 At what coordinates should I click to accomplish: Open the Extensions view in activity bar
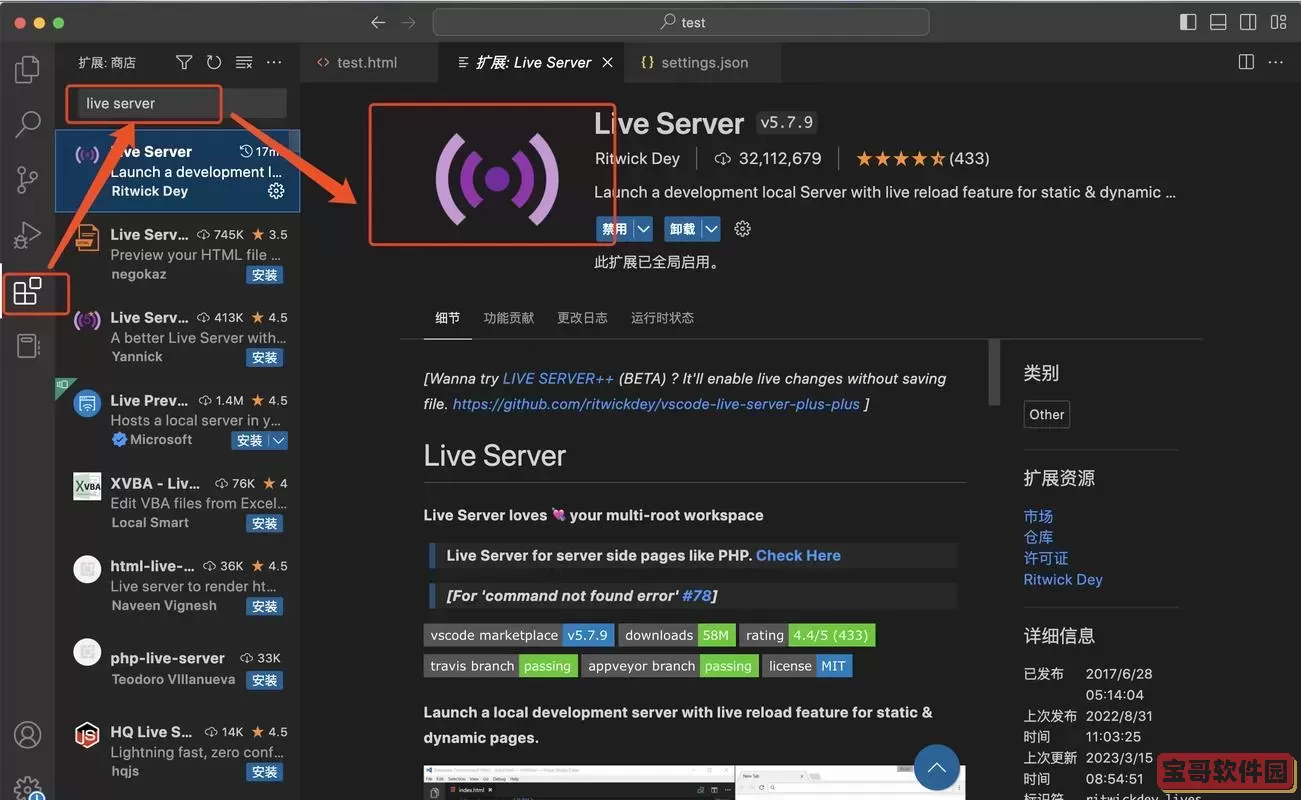coord(28,292)
